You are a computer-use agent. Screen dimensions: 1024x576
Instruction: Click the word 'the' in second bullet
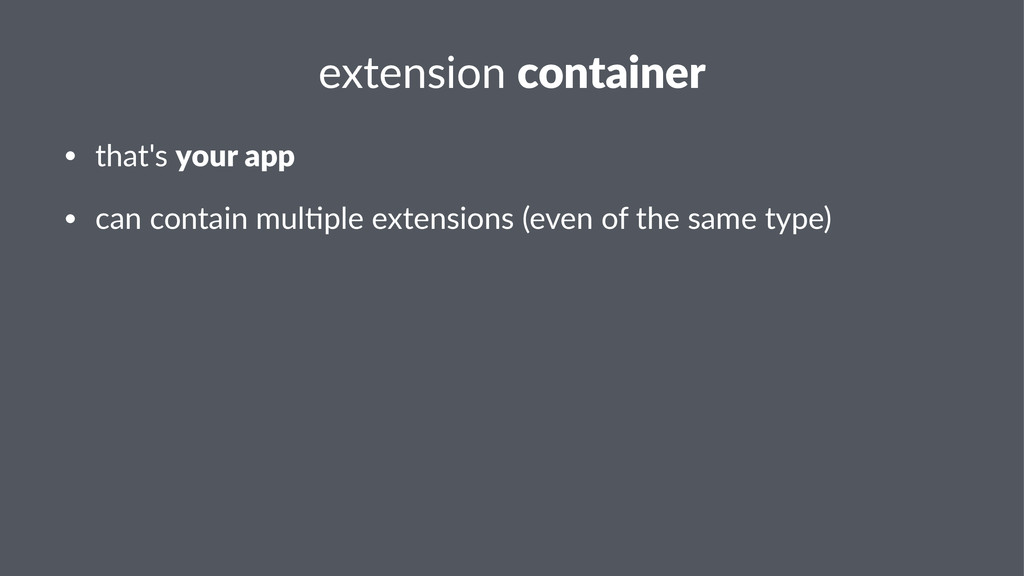pyautogui.click(x=657, y=219)
